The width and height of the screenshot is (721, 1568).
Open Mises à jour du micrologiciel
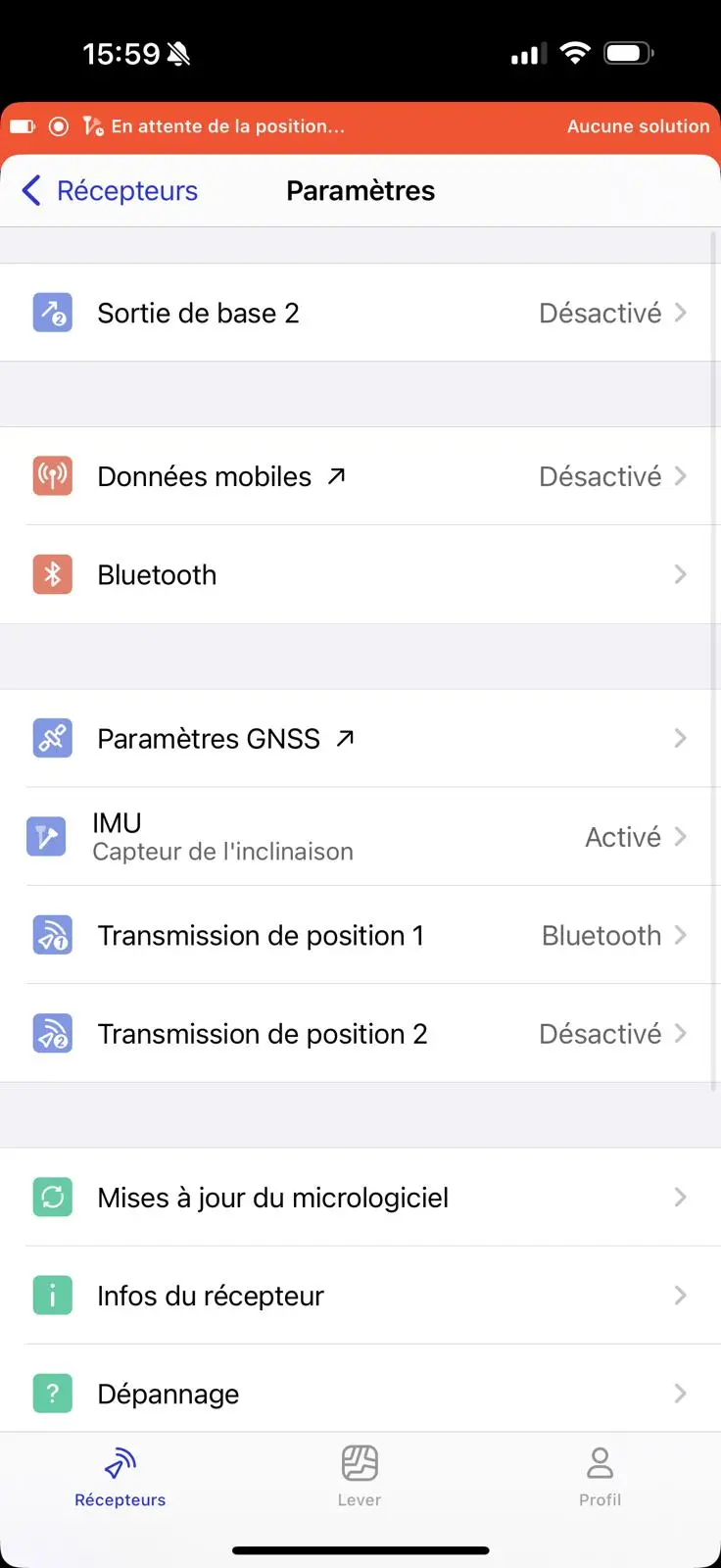click(x=273, y=1198)
